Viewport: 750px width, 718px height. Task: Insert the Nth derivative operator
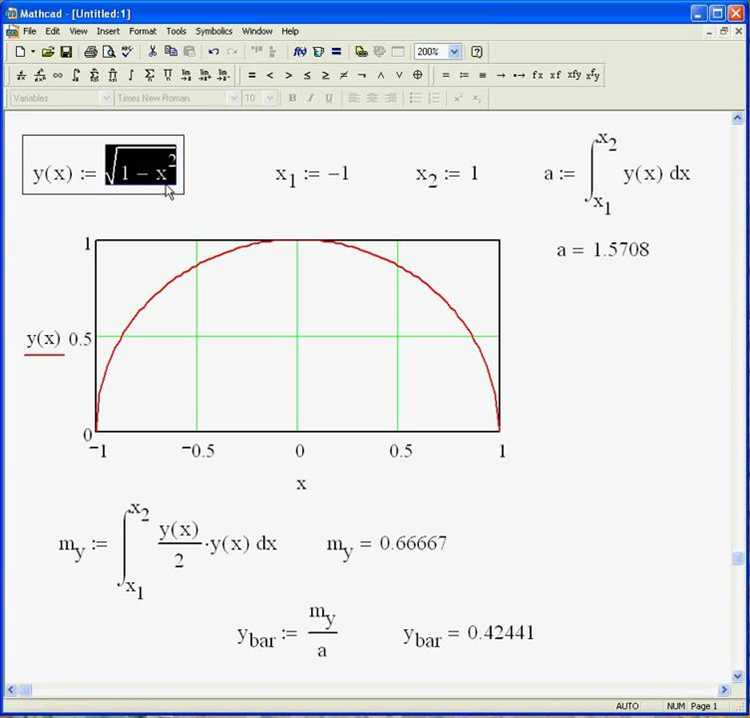[x=40, y=75]
